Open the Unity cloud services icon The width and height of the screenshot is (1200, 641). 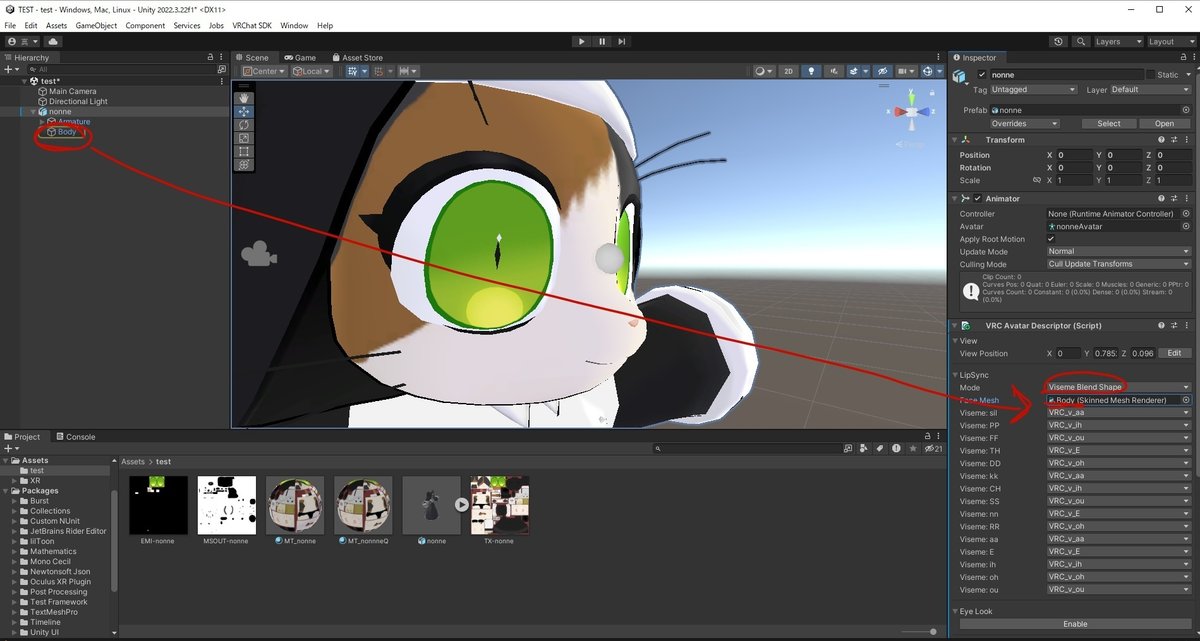click(53, 41)
